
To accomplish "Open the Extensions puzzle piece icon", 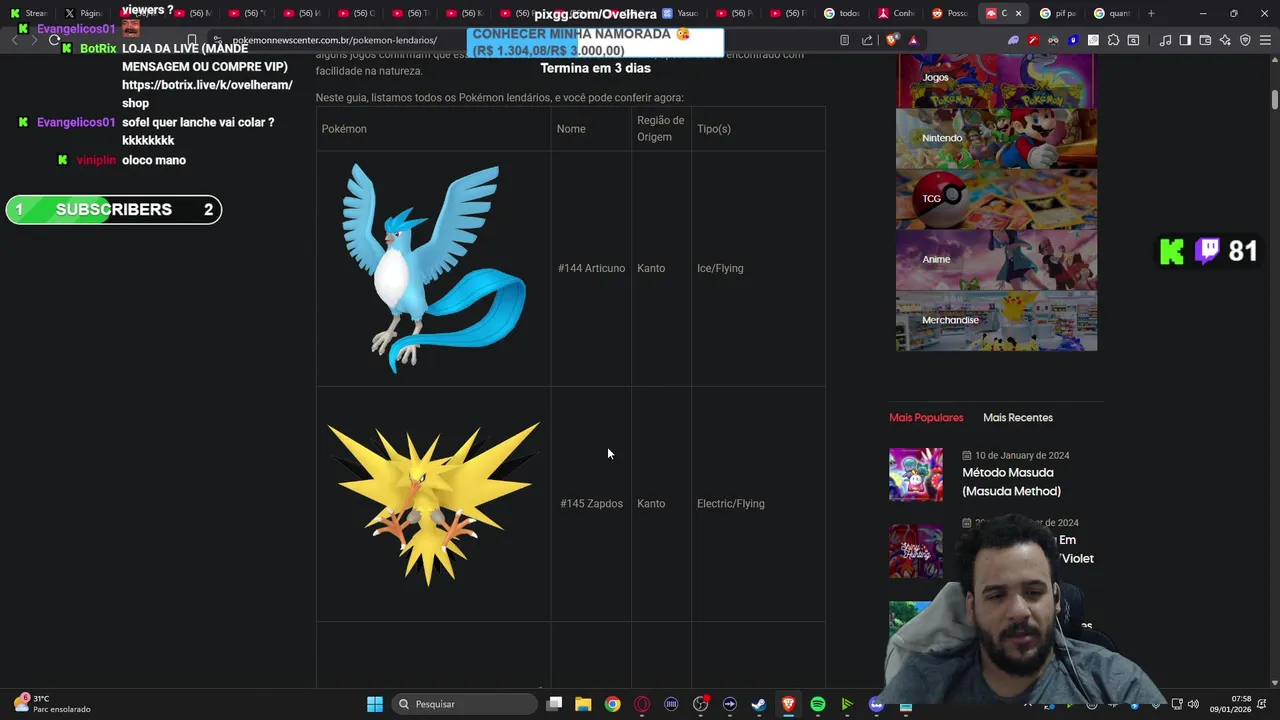I will point(1113,40).
